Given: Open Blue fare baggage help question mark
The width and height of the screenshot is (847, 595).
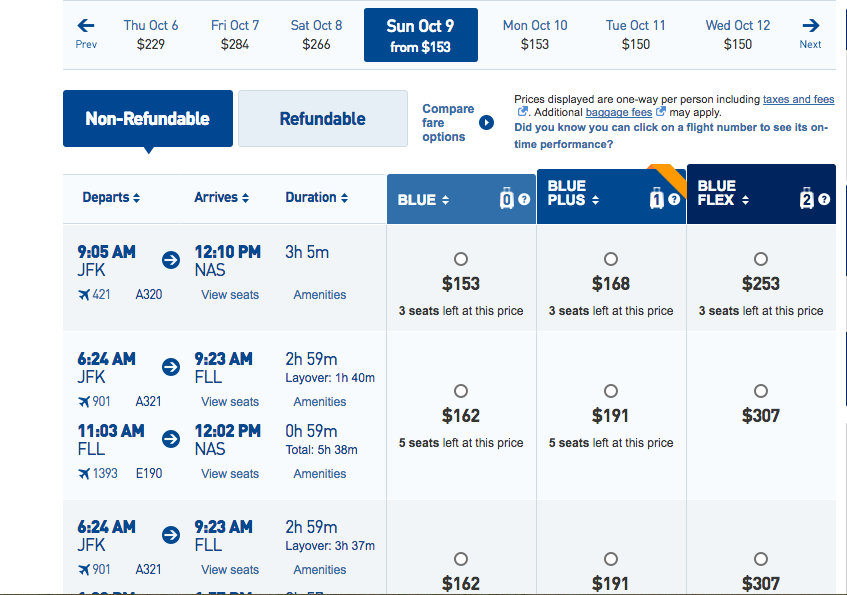Looking at the screenshot, I should (523, 199).
